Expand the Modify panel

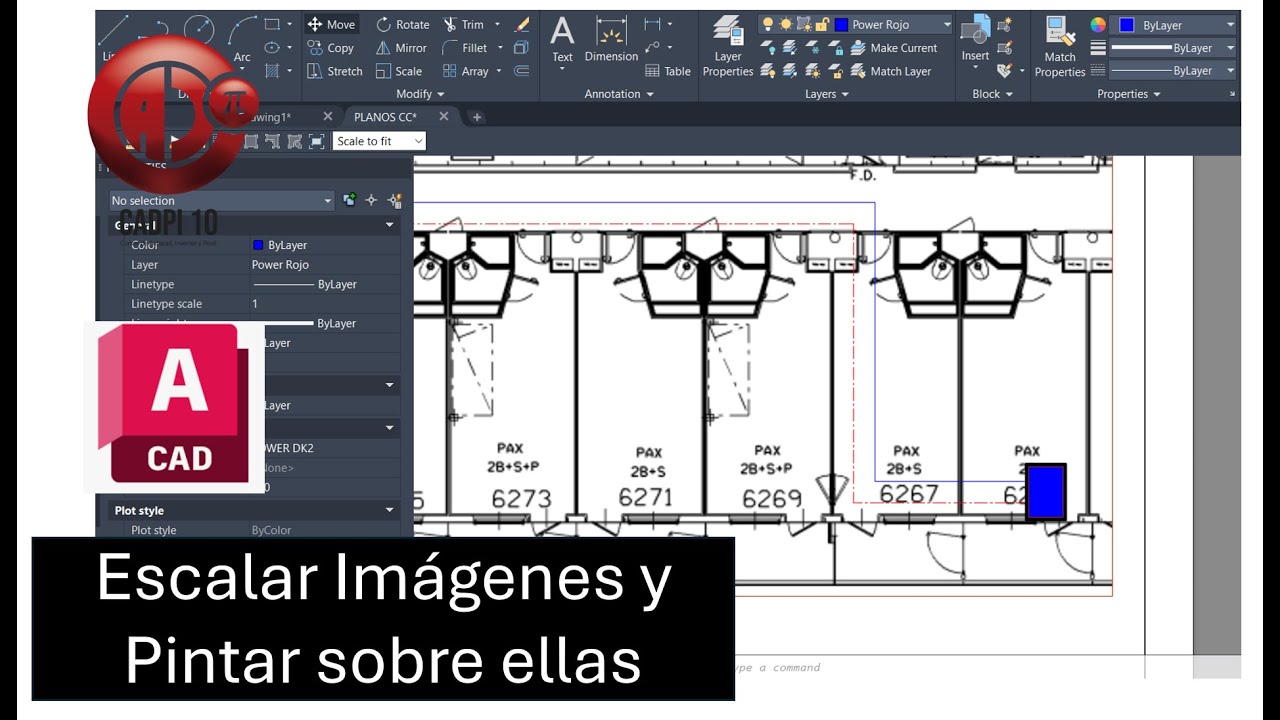(420, 94)
